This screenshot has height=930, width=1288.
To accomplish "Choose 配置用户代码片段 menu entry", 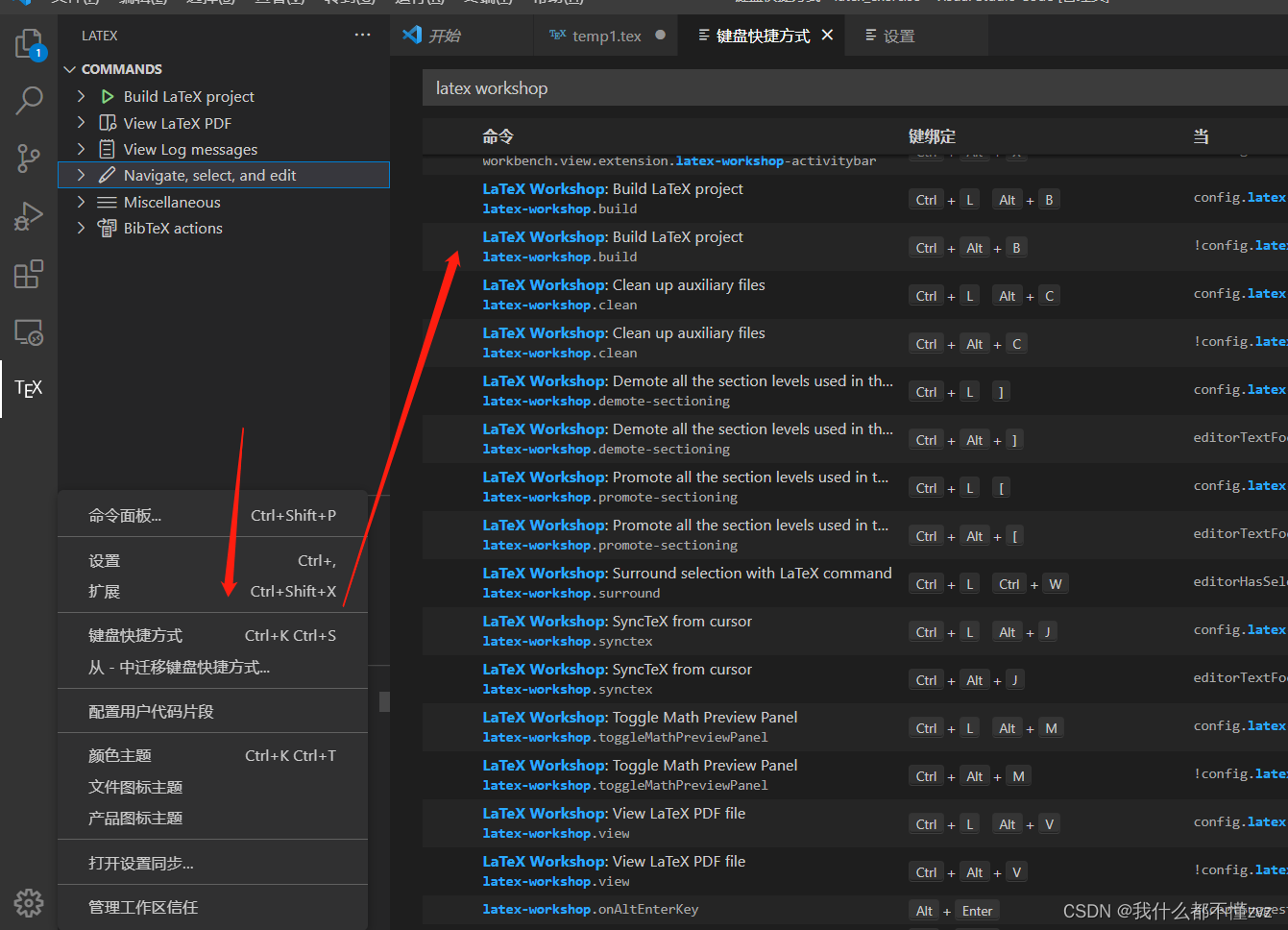I will coord(212,712).
